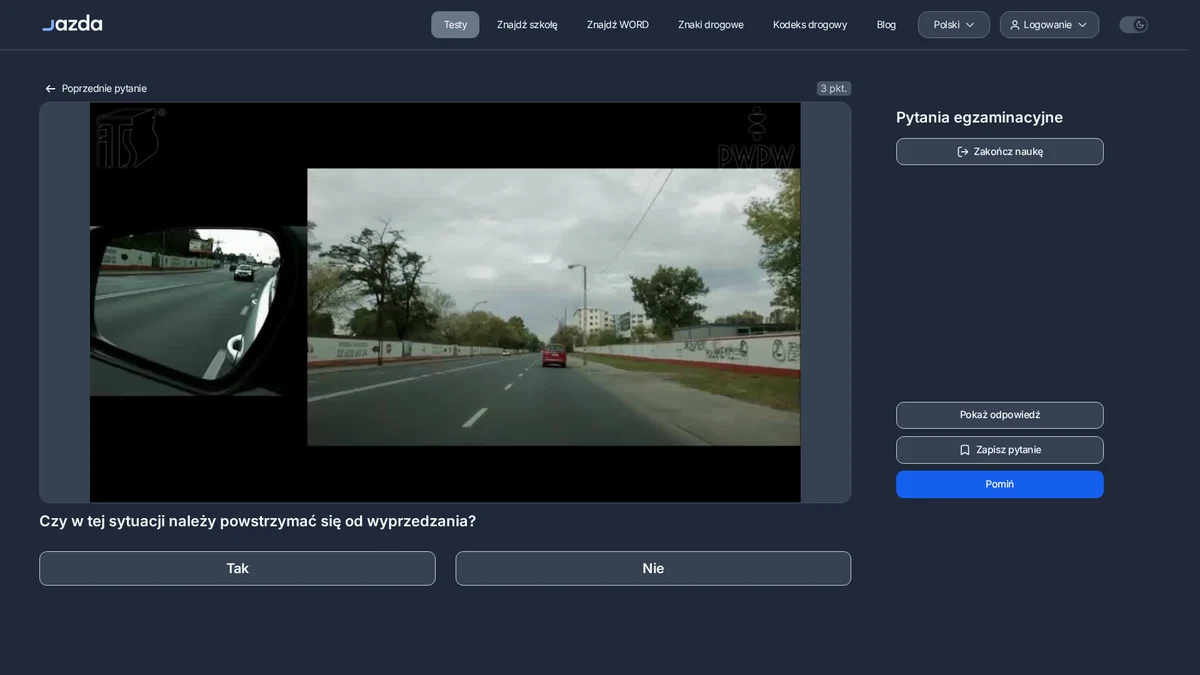Visit the Blog
The width and height of the screenshot is (1200, 675).
[886, 25]
